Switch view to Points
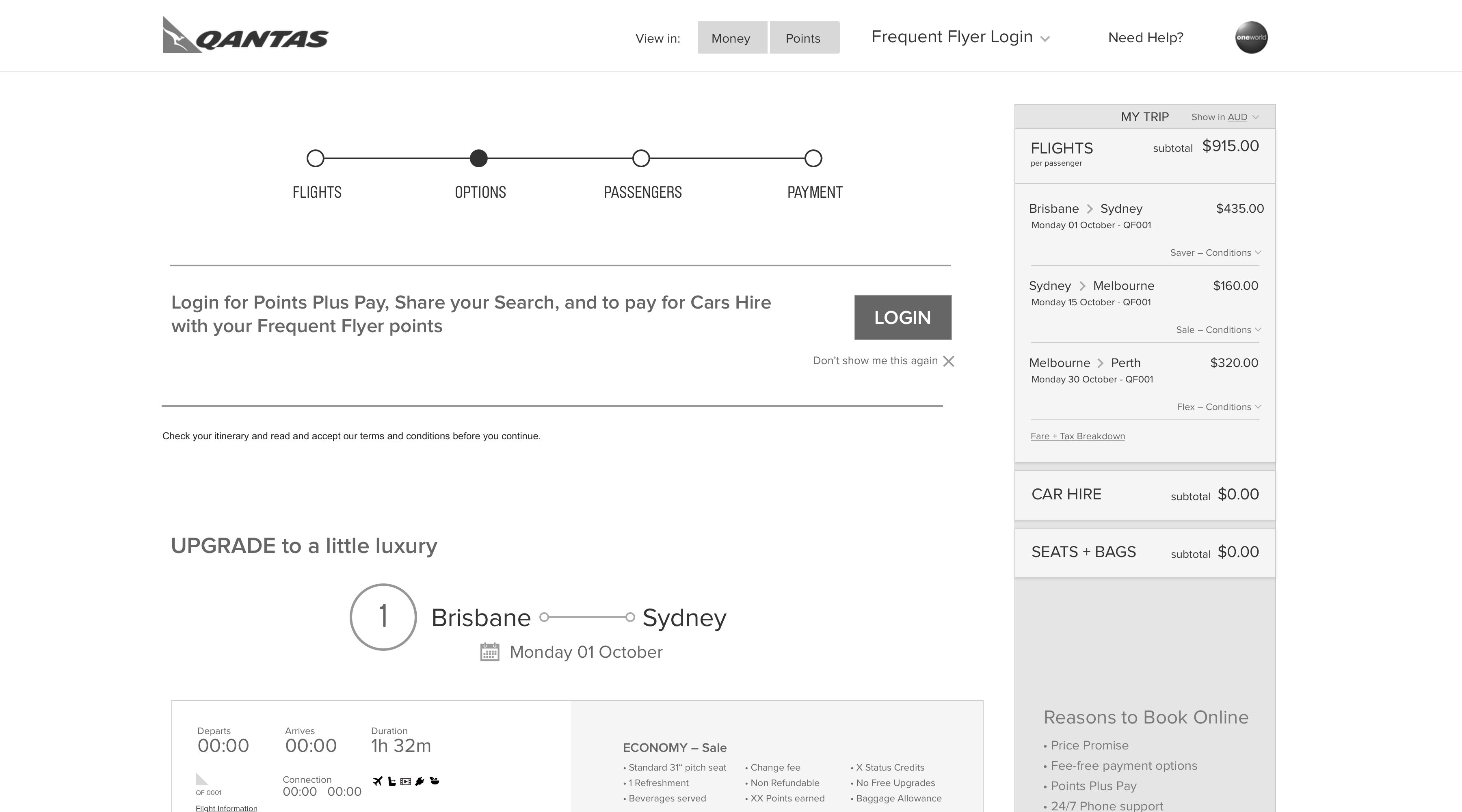This screenshot has width=1462, height=812. 804,38
